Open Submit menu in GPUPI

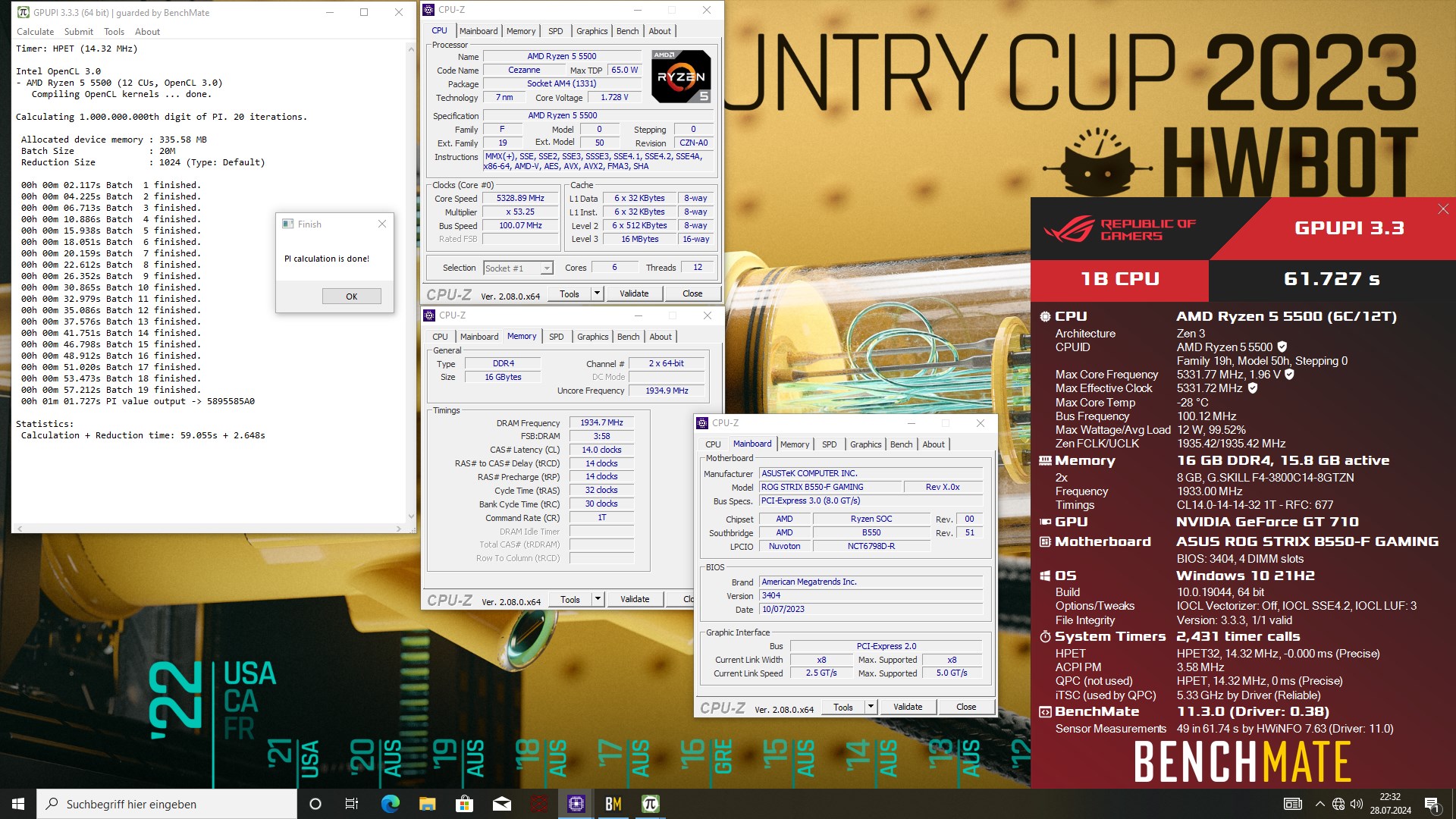point(79,32)
